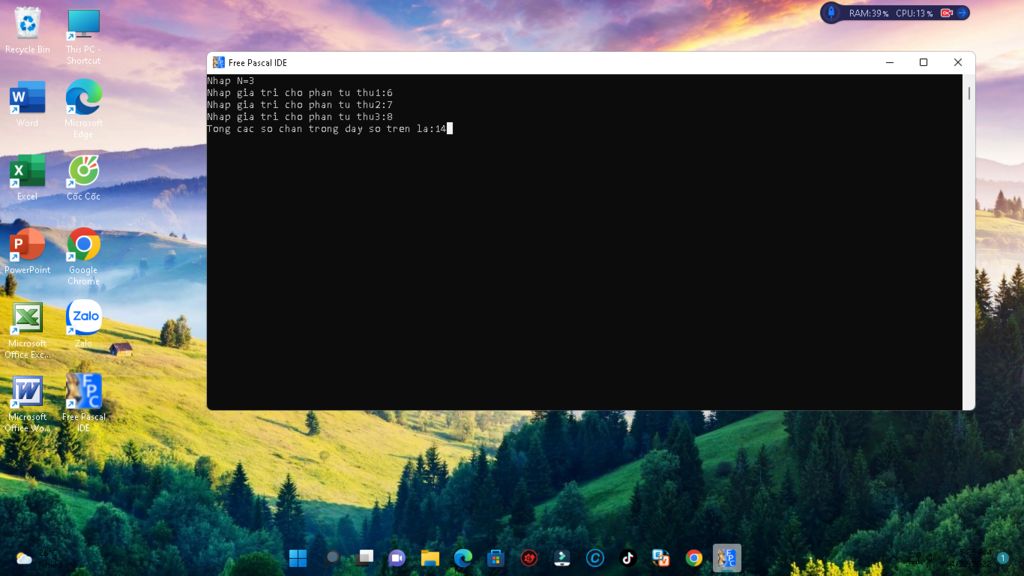Screen dimensions: 1024x576
Task: Maximize the Free Pascal IDE window
Action: (x=923, y=62)
